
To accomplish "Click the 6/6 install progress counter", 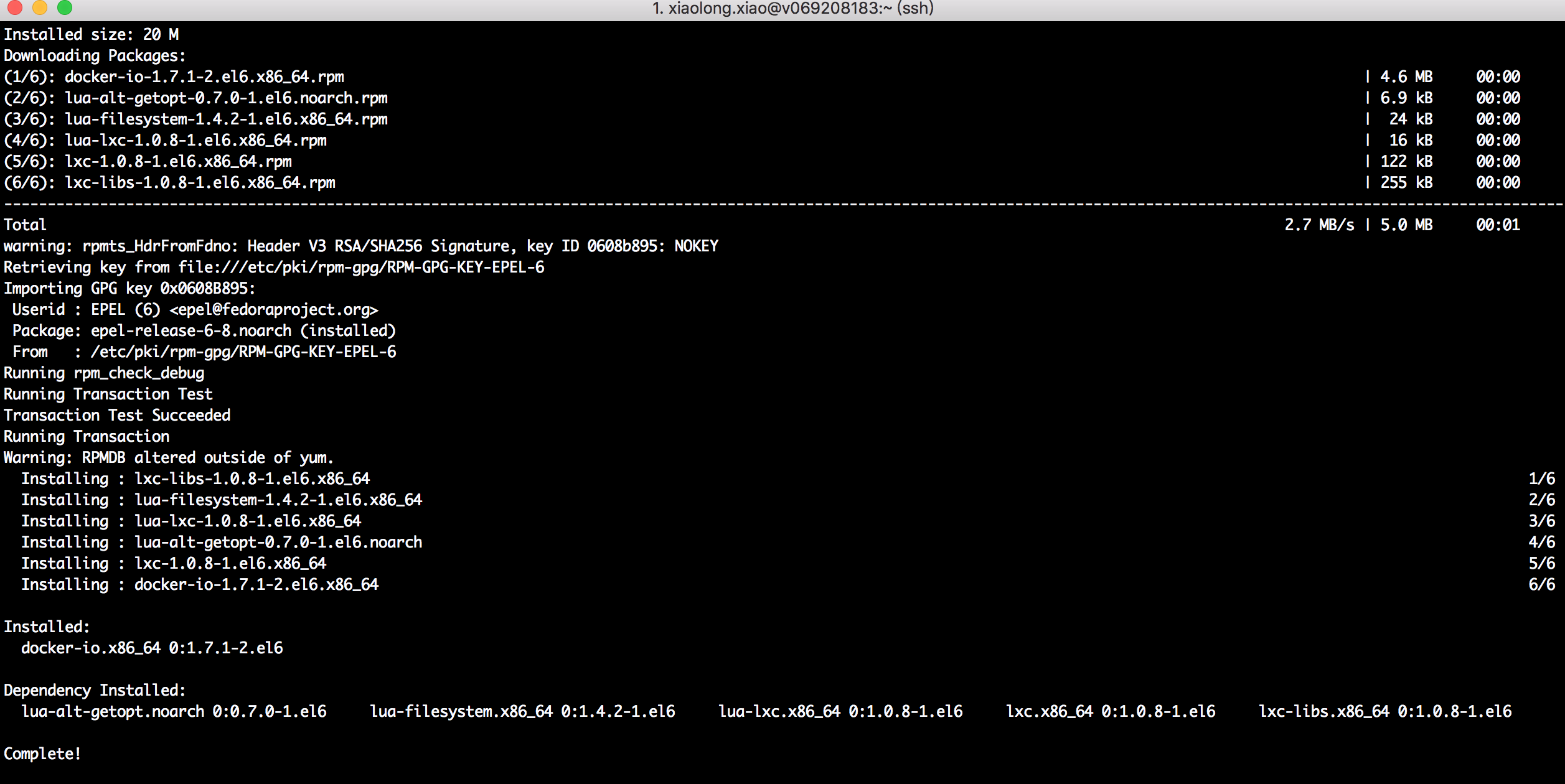I will click(x=1541, y=585).
